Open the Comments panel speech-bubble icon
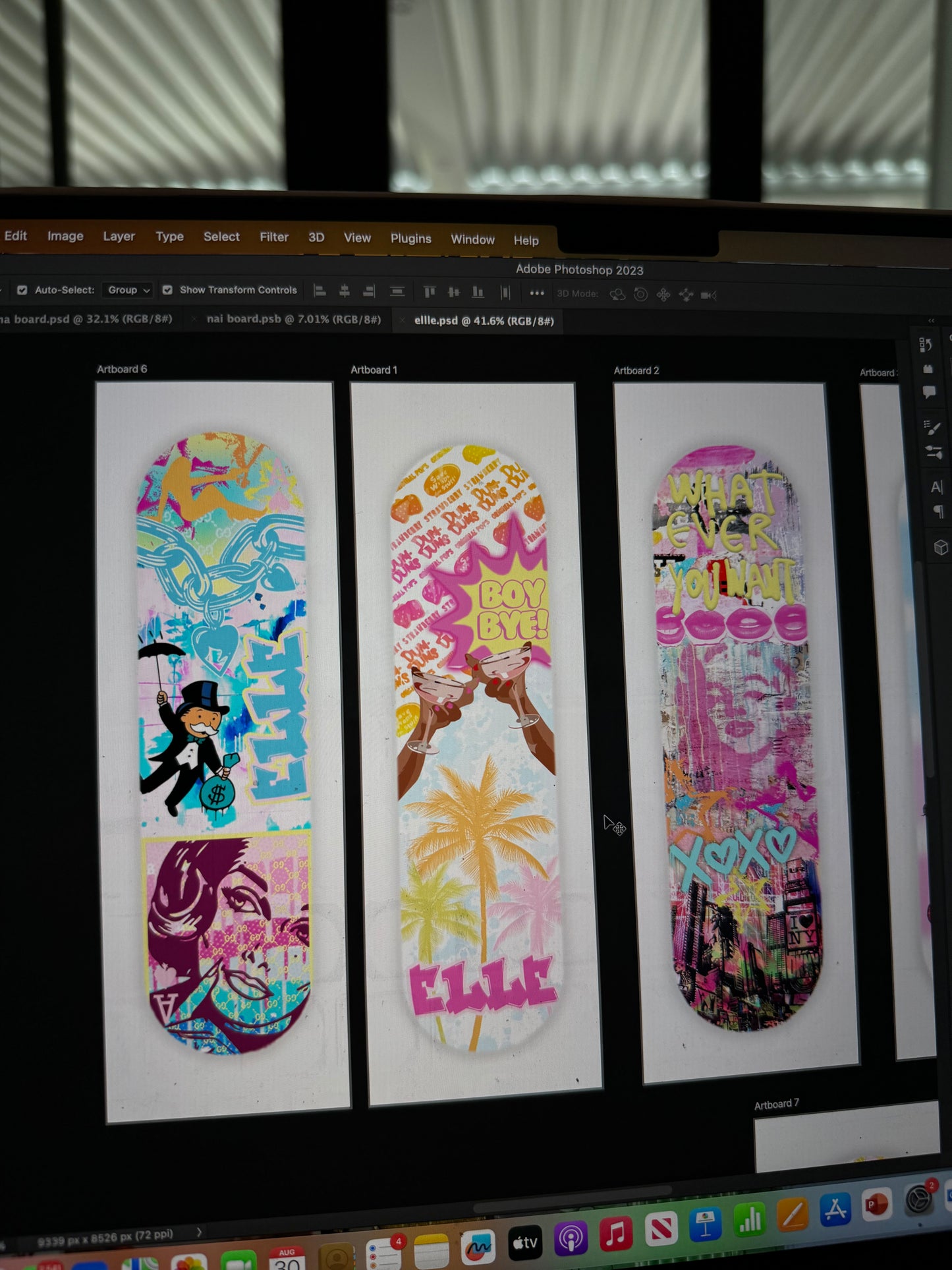 click(930, 393)
